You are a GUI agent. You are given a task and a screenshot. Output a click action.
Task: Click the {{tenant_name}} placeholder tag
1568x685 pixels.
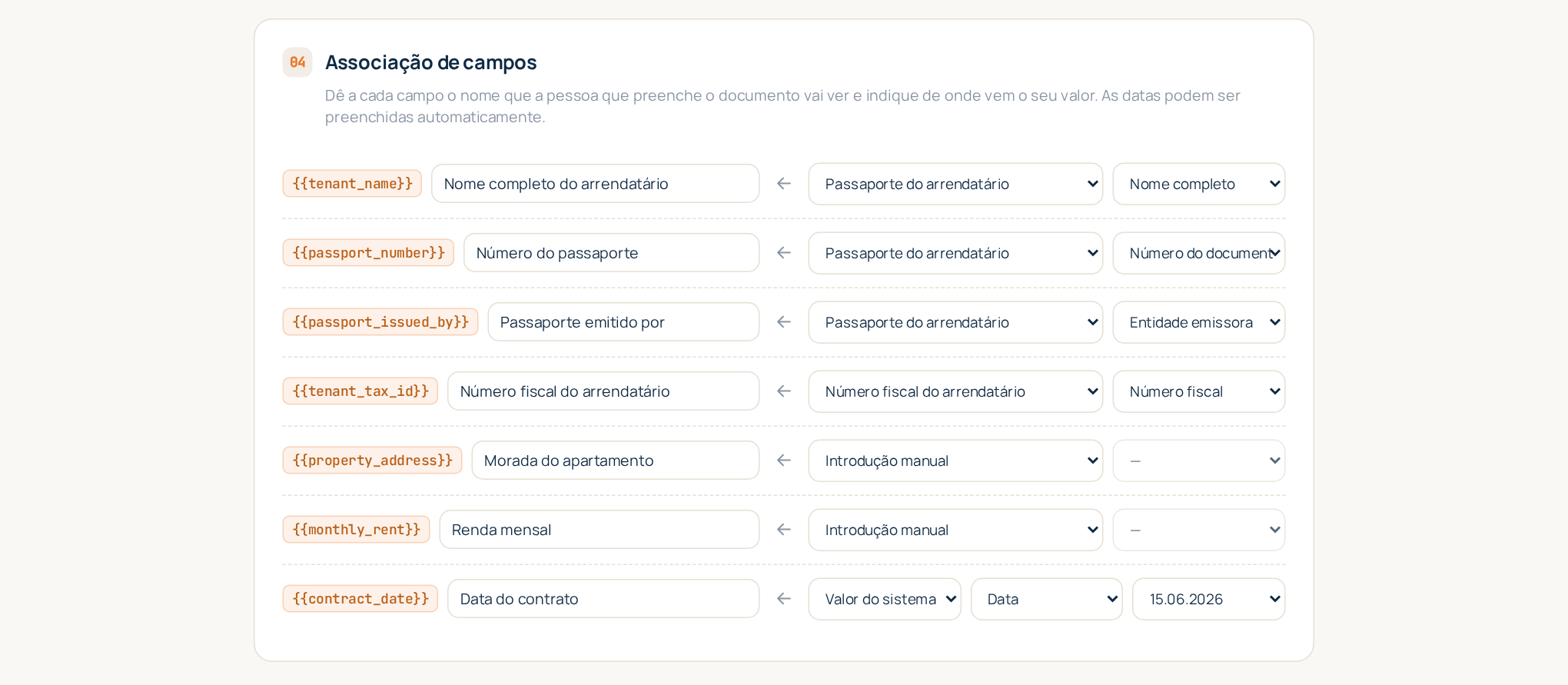tap(352, 184)
